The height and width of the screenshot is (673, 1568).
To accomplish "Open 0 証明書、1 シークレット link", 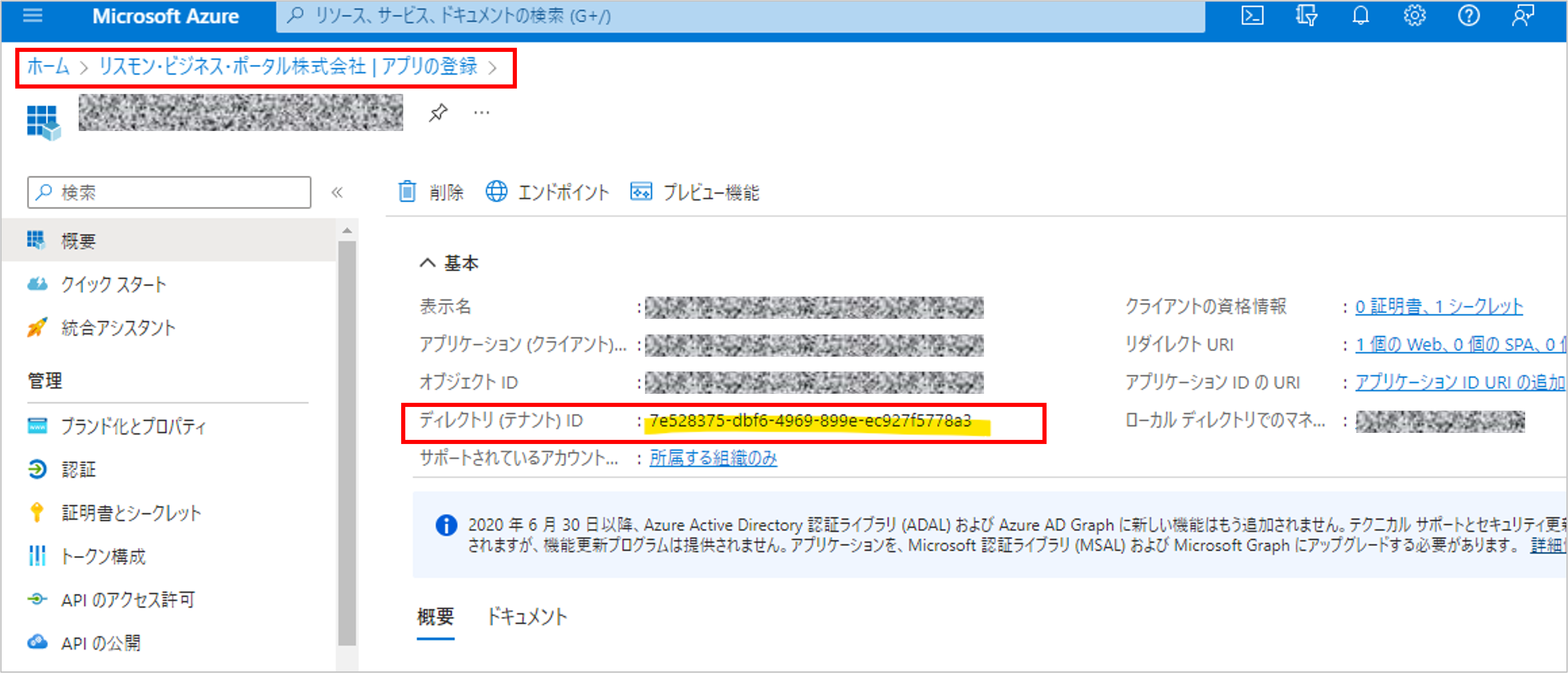I will click(1439, 307).
